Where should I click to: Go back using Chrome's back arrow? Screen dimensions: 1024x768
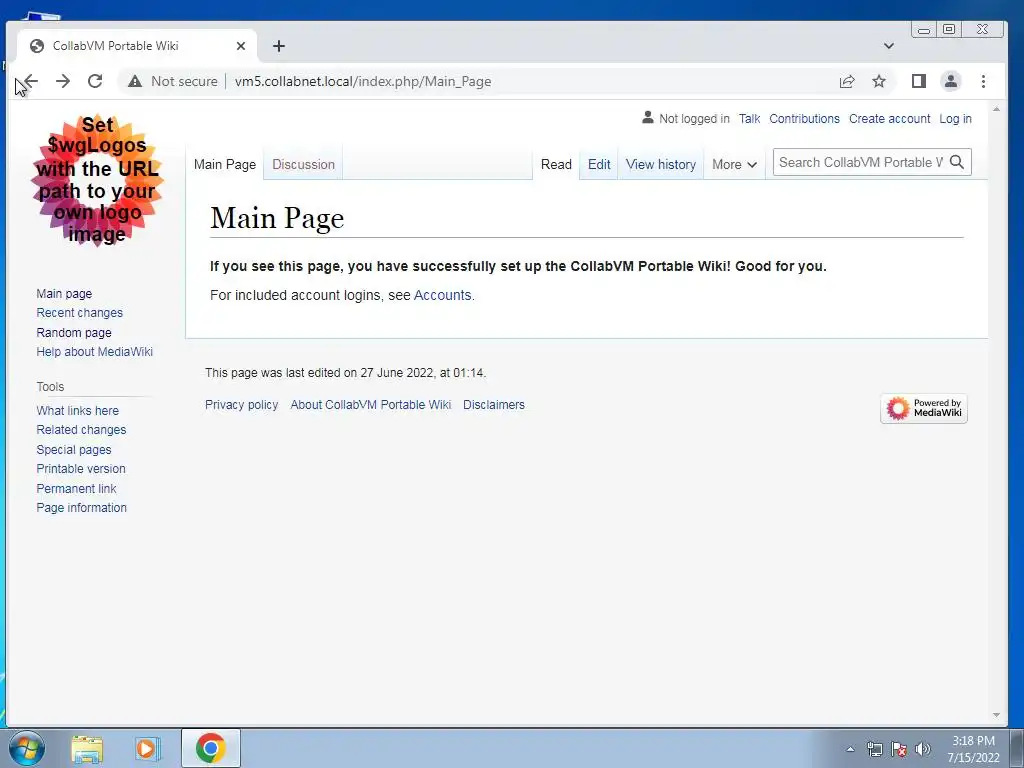[x=30, y=81]
